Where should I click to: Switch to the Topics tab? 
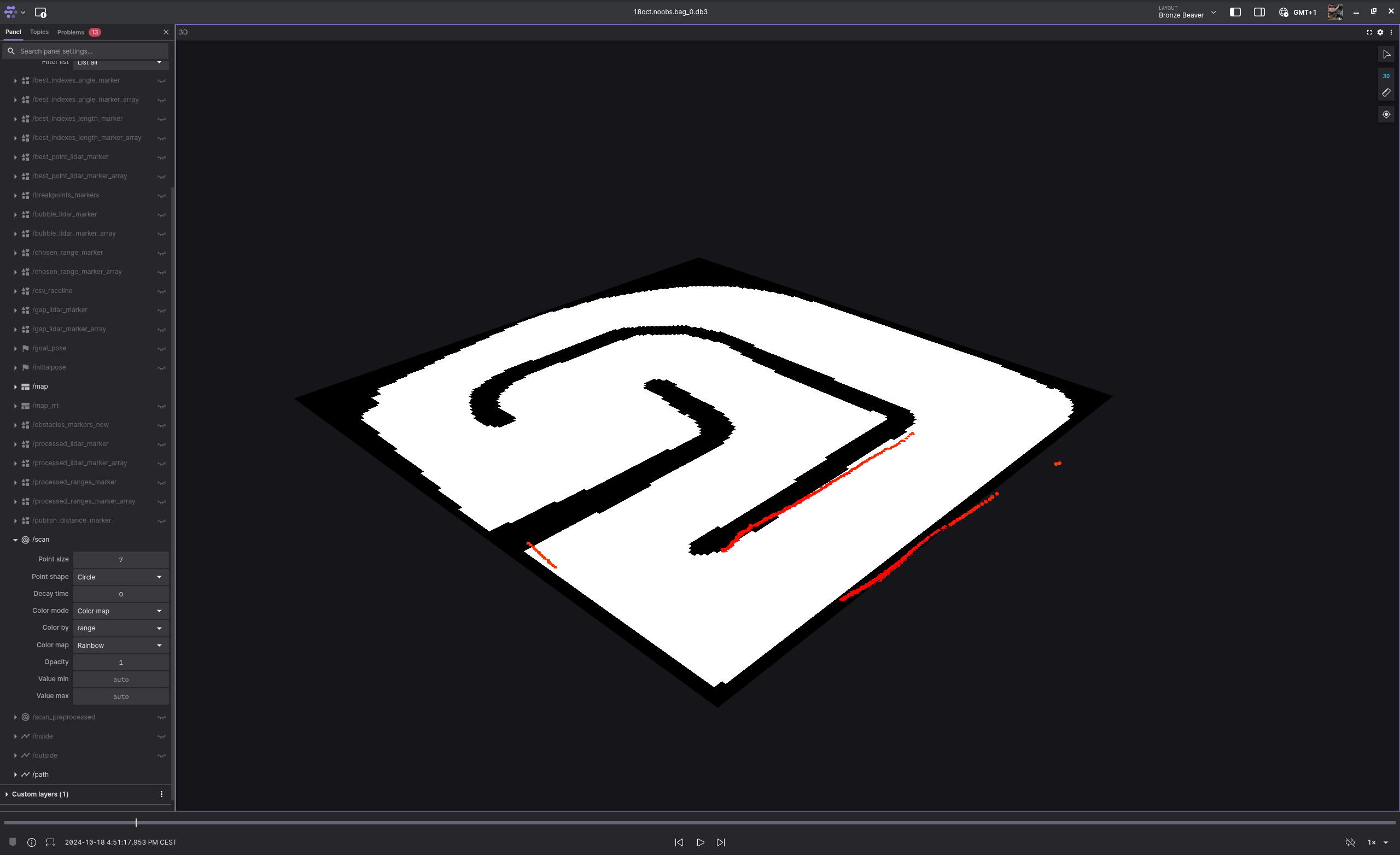(x=39, y=32)
